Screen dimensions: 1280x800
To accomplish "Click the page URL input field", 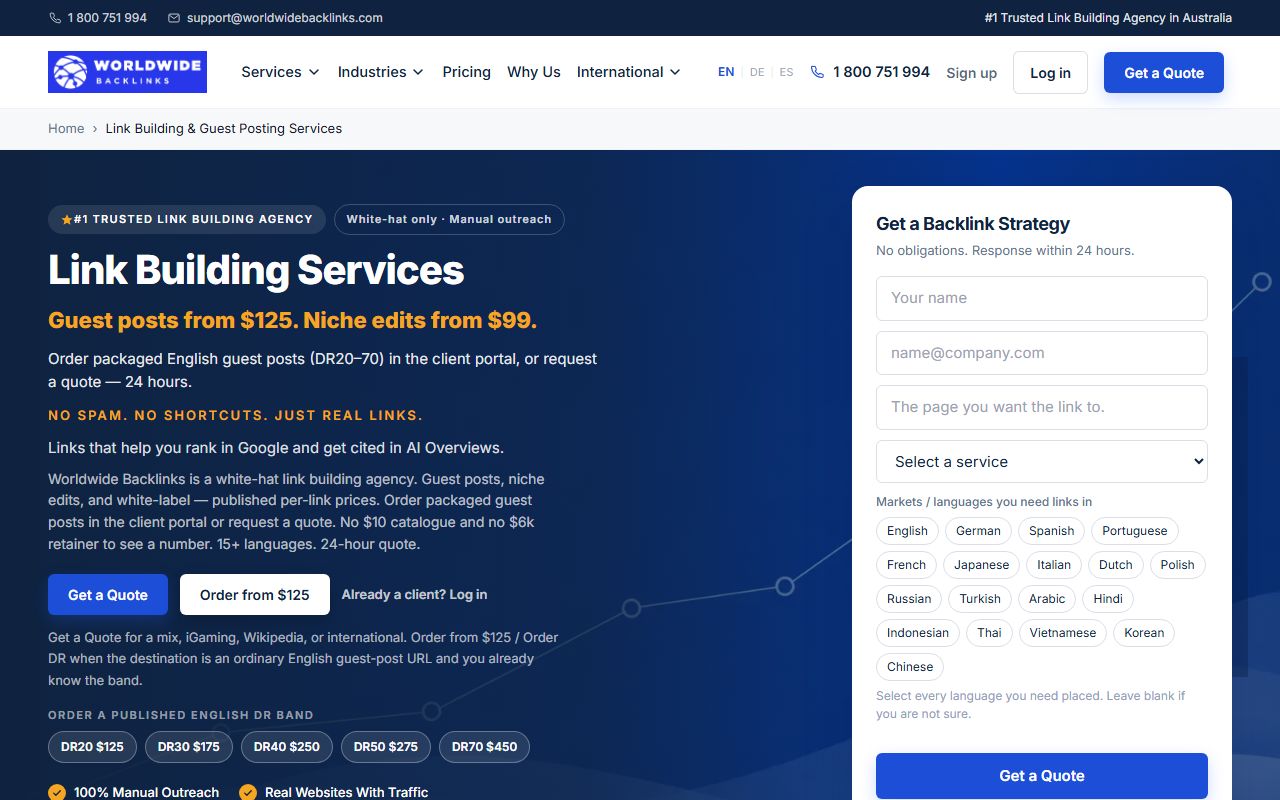I will (1042, 407).
